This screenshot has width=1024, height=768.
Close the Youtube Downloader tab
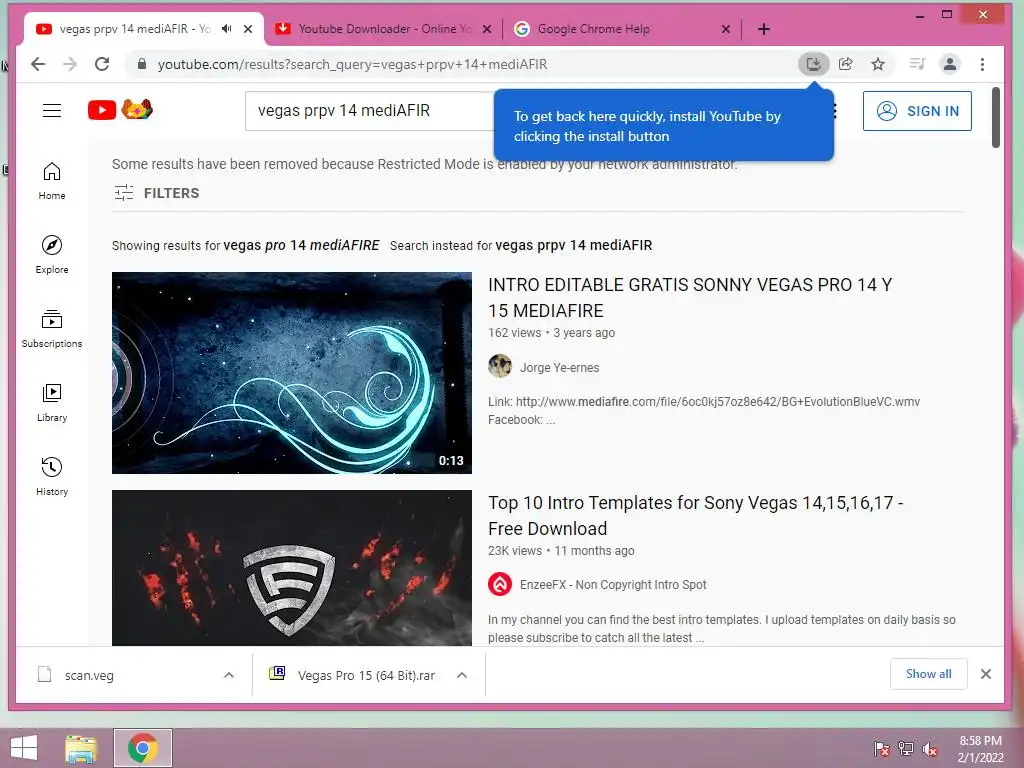coord(487,29)
